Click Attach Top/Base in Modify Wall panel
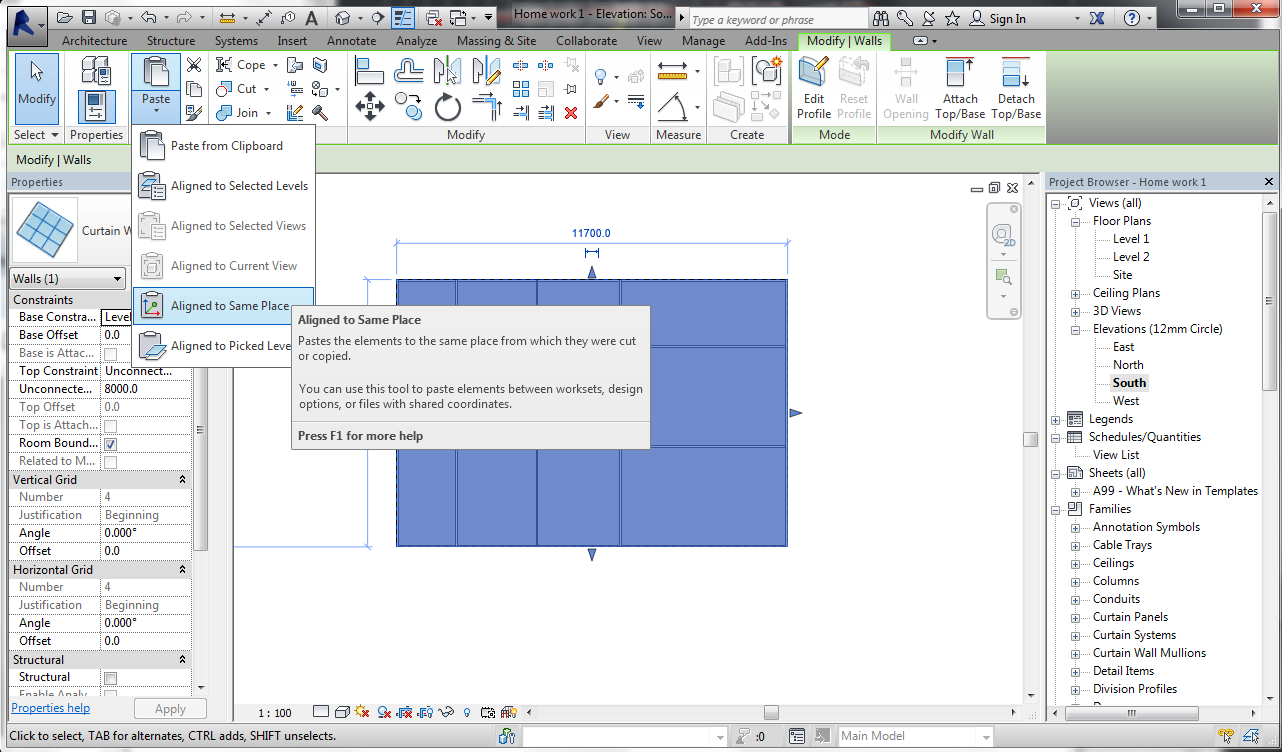 coord(960,88)
